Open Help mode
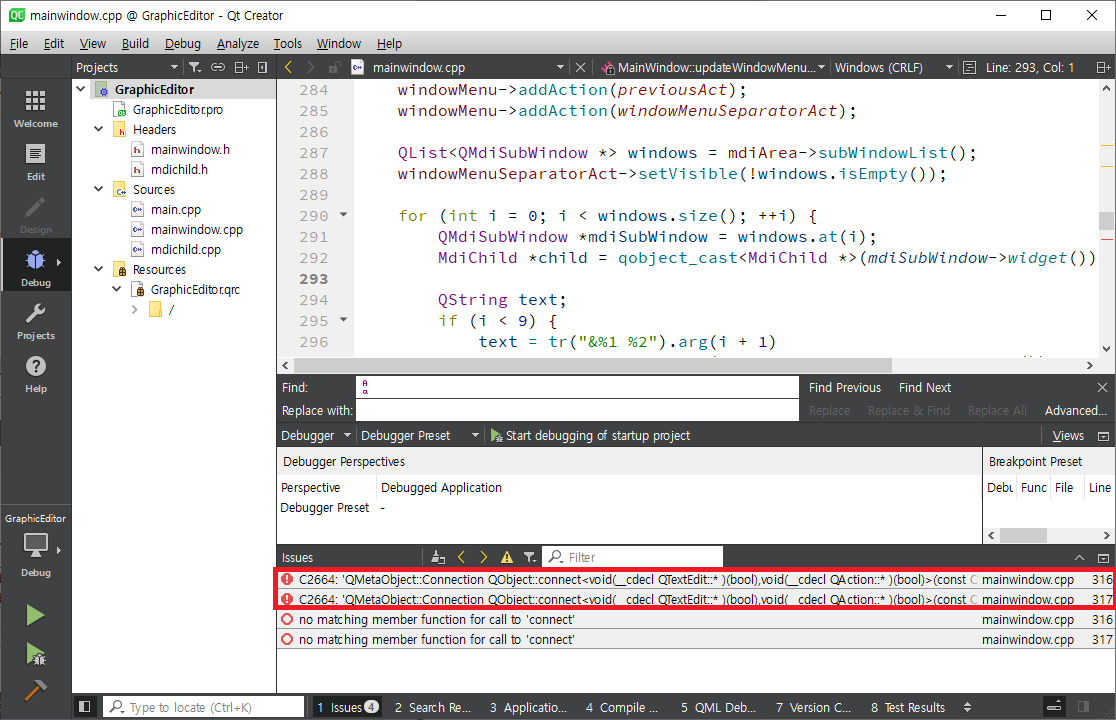The image size is (1116, 720). click(x=36, y=374)
